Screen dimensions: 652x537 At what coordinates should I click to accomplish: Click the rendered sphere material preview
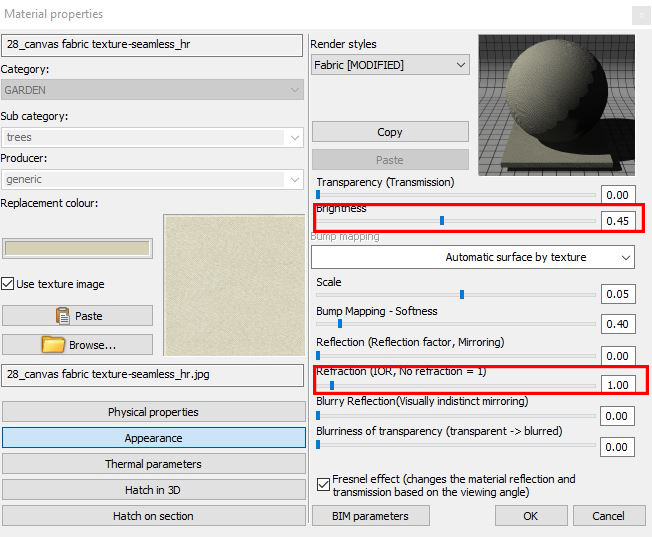(x=557, y=105)
